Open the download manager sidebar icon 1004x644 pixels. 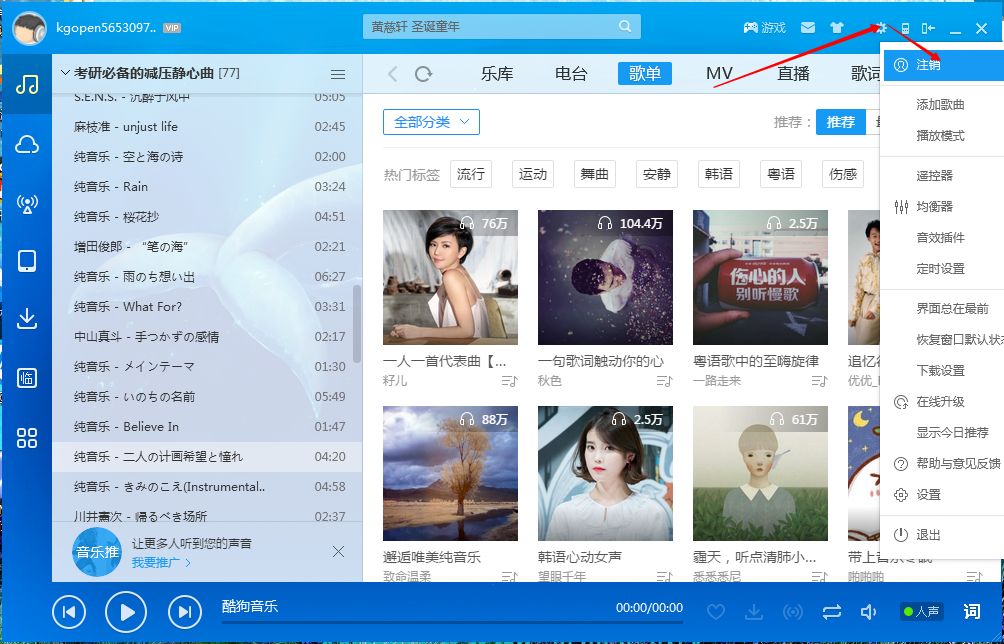click(x=27, y=319)
